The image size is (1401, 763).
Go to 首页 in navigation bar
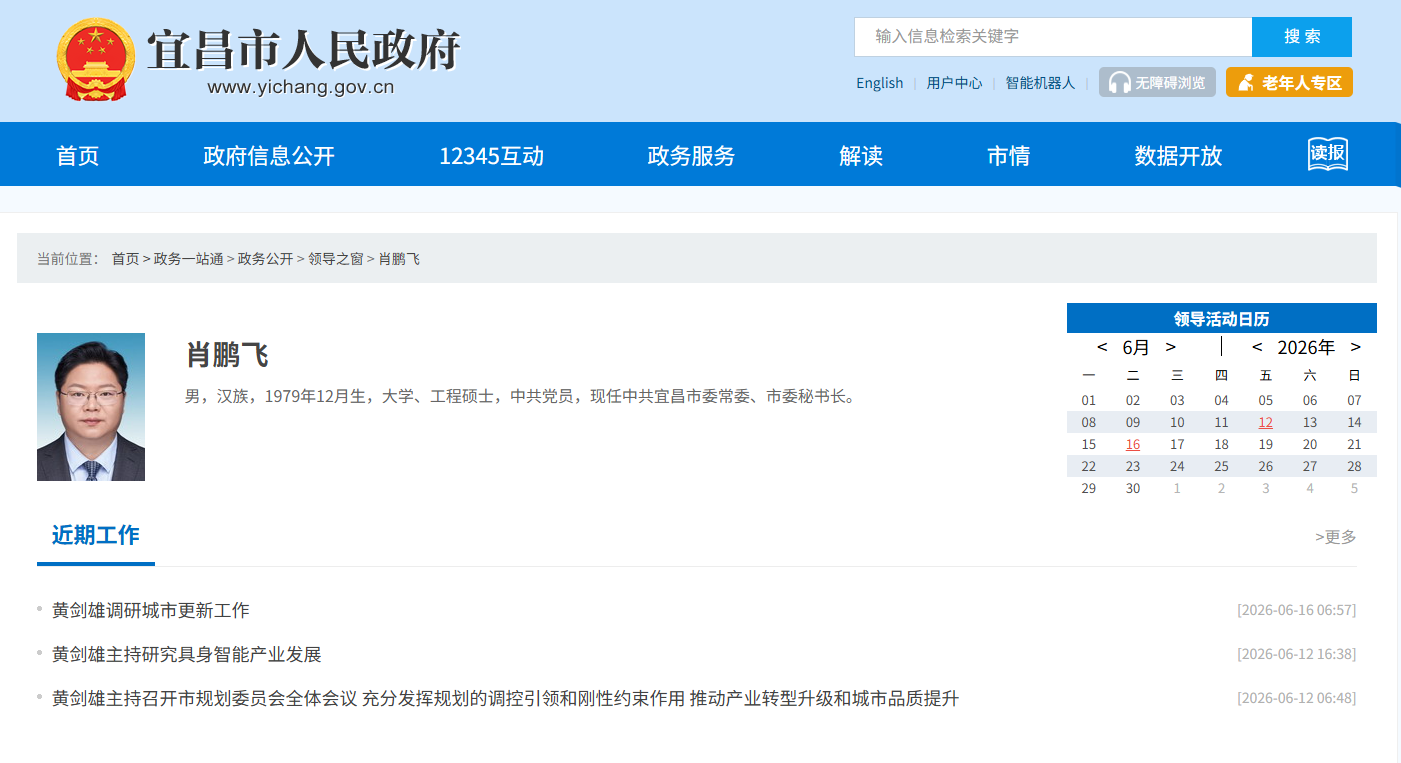coord(78,156)
